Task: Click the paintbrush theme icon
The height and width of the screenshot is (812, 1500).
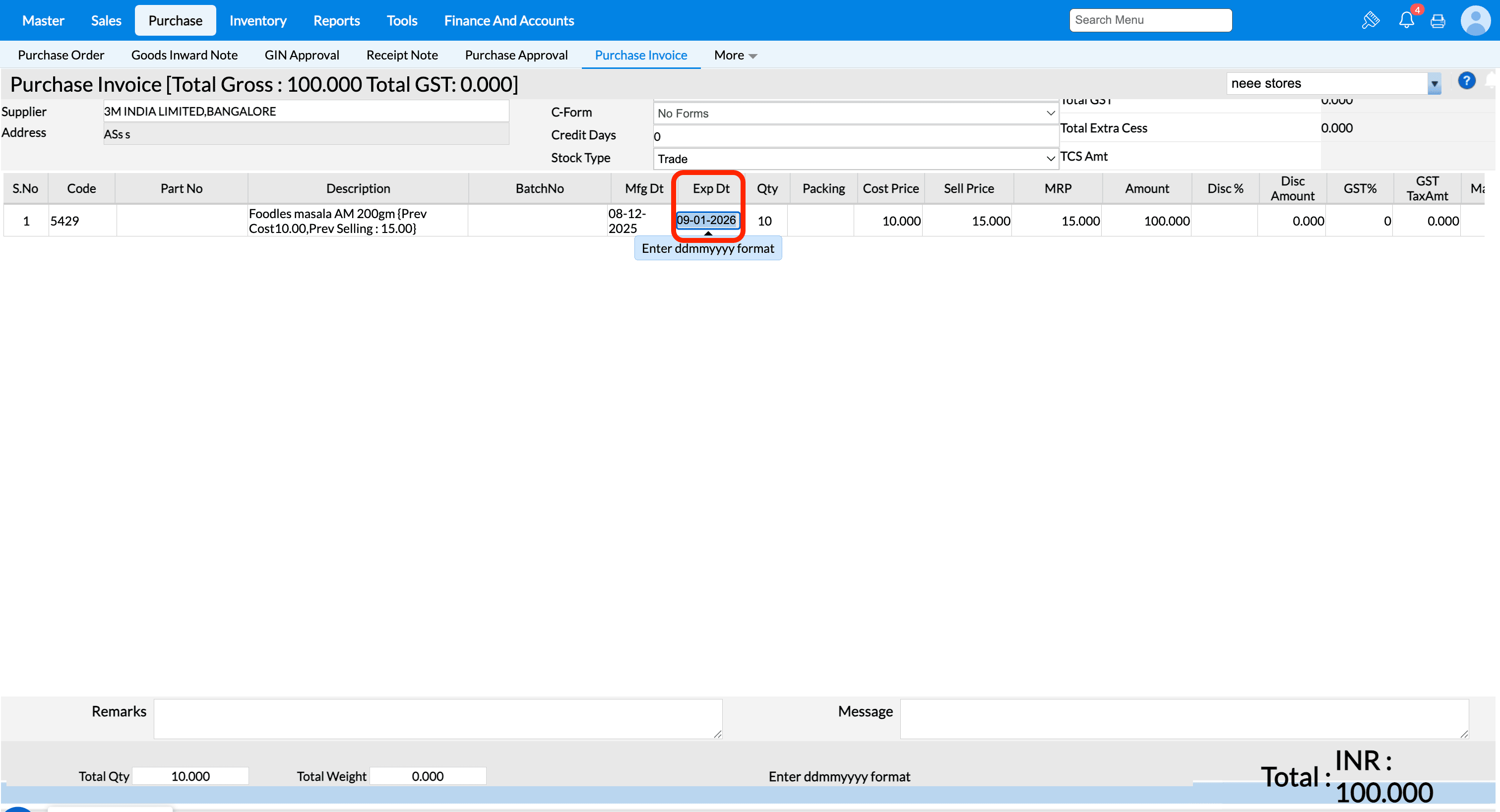Action: click(x=1370, y=20)
